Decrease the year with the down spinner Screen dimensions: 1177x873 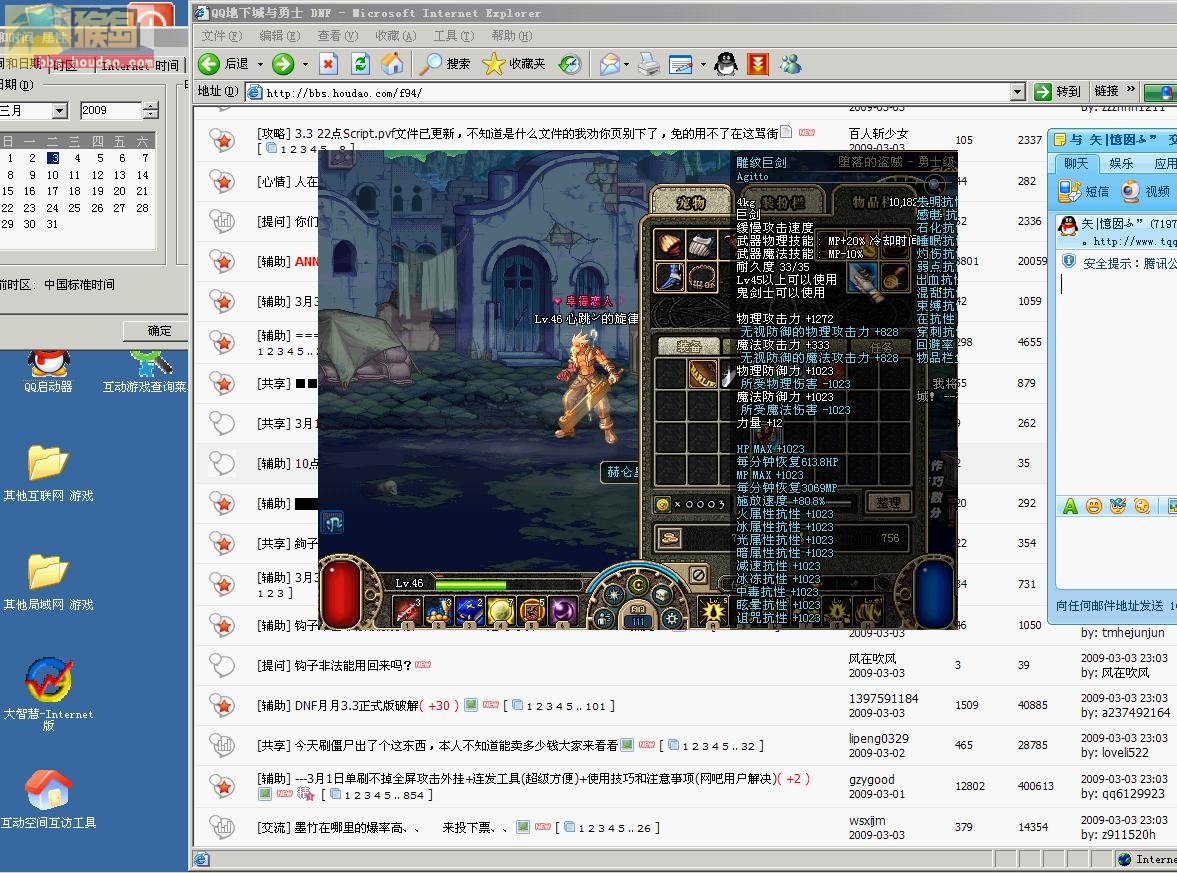click(x=151, y=115)
